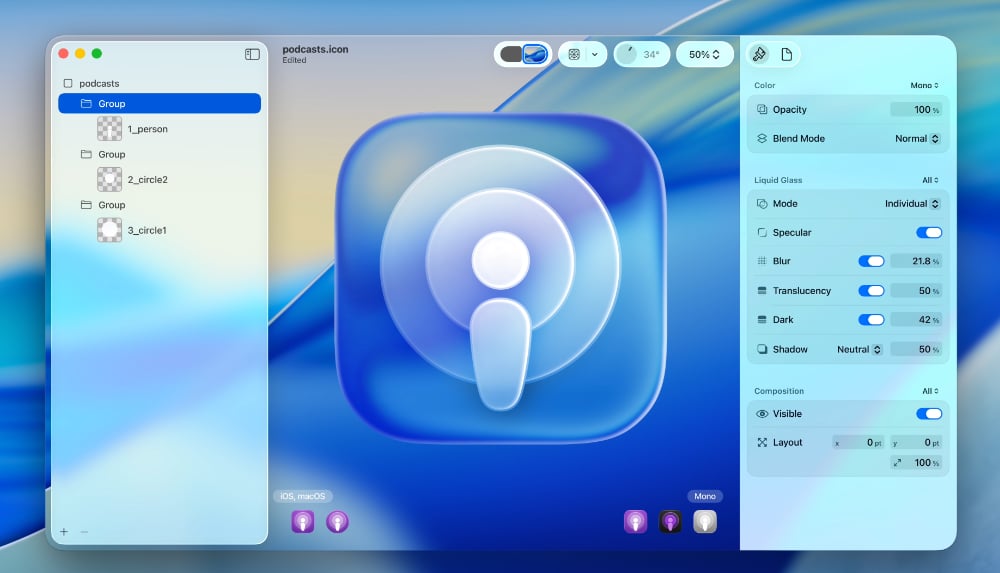Image resolution: width=1000 pixels, height=573 pixels.
Task: Click the Dark row icon
Action: pyautogui.click(x=761, y=320)
